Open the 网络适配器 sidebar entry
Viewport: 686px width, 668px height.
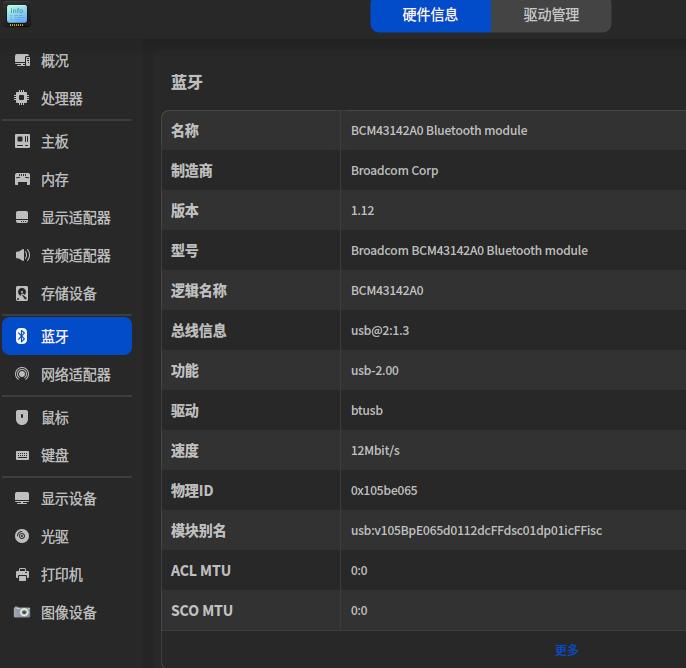tap(67, 374)
